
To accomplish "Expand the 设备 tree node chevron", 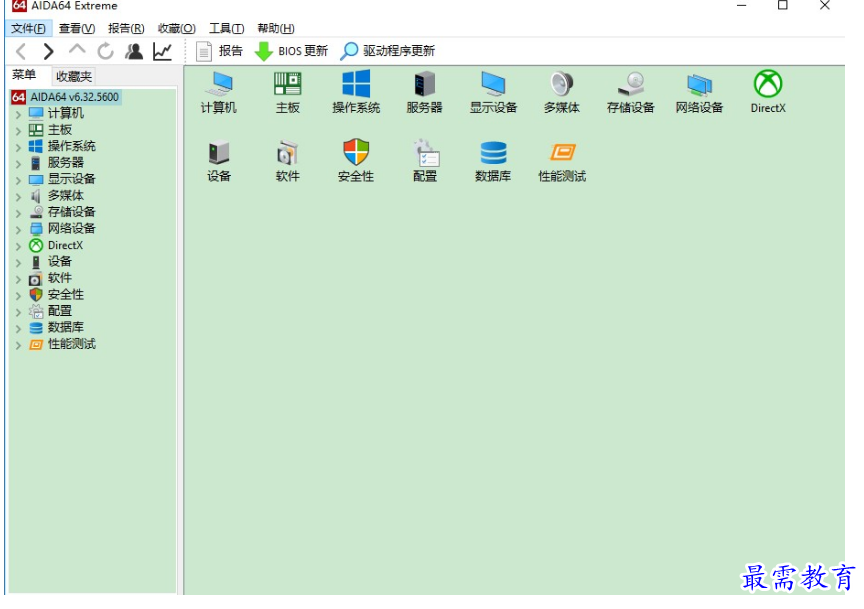I will 18,263.
